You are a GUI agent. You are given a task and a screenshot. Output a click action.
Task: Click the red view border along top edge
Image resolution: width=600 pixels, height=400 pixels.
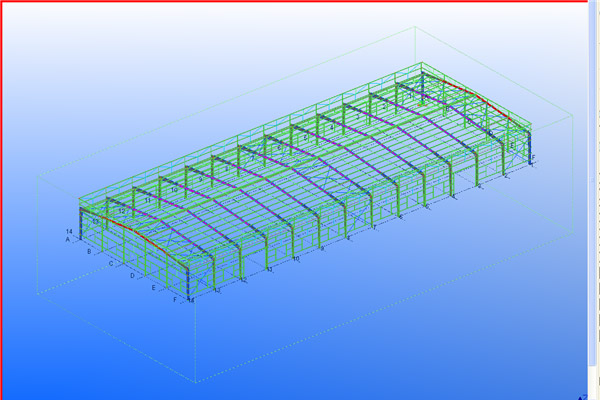[300, 2]
